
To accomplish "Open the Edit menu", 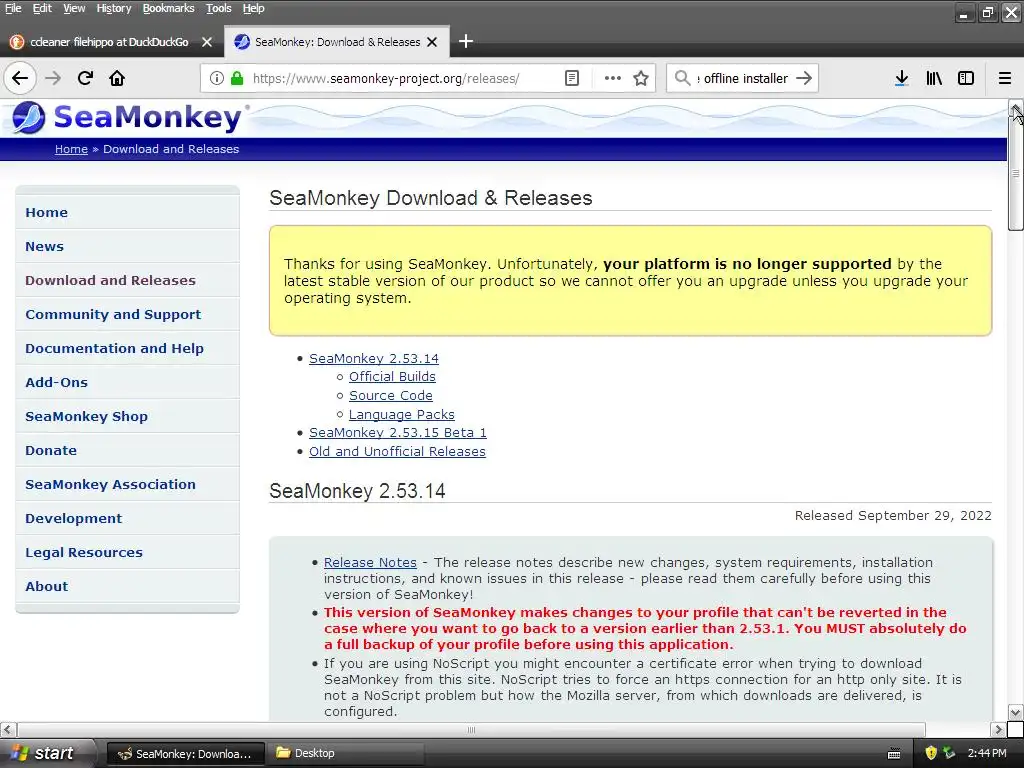I will [x=42, y=8].
